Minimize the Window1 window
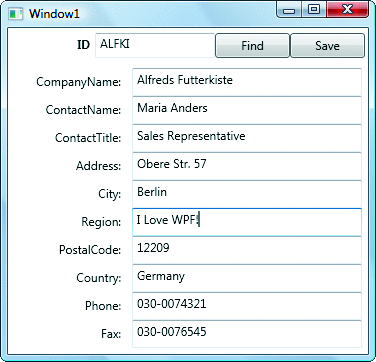Screen dimensions: 376x362 289,10
